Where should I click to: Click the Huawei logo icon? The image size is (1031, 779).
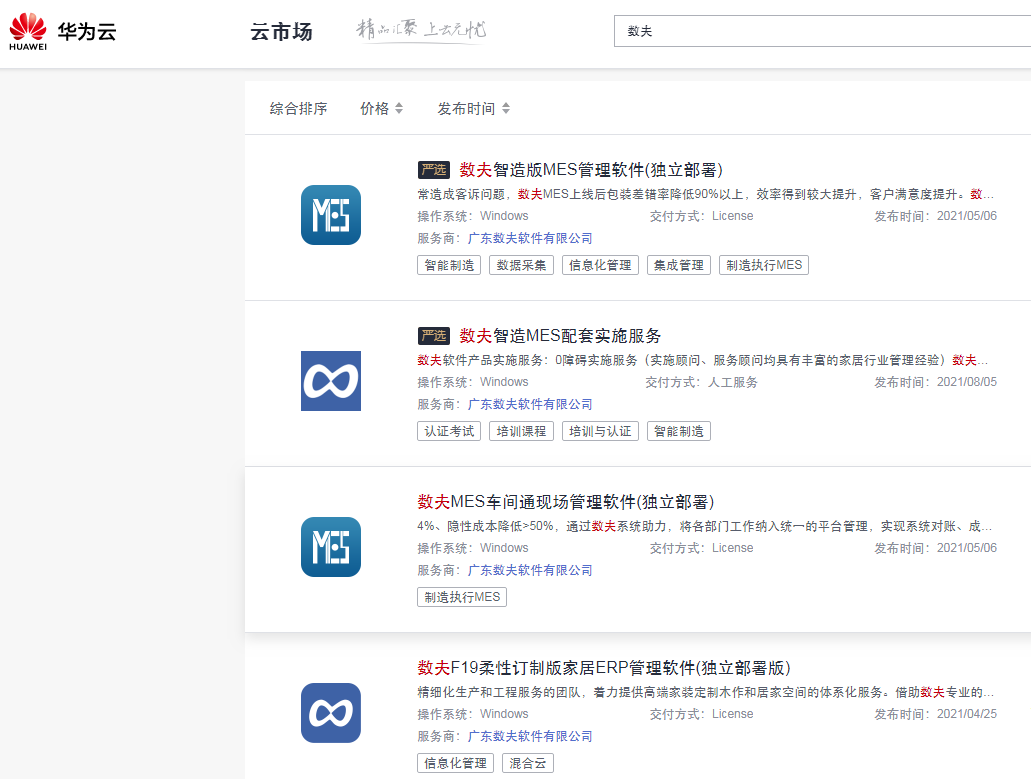(28, 31)
